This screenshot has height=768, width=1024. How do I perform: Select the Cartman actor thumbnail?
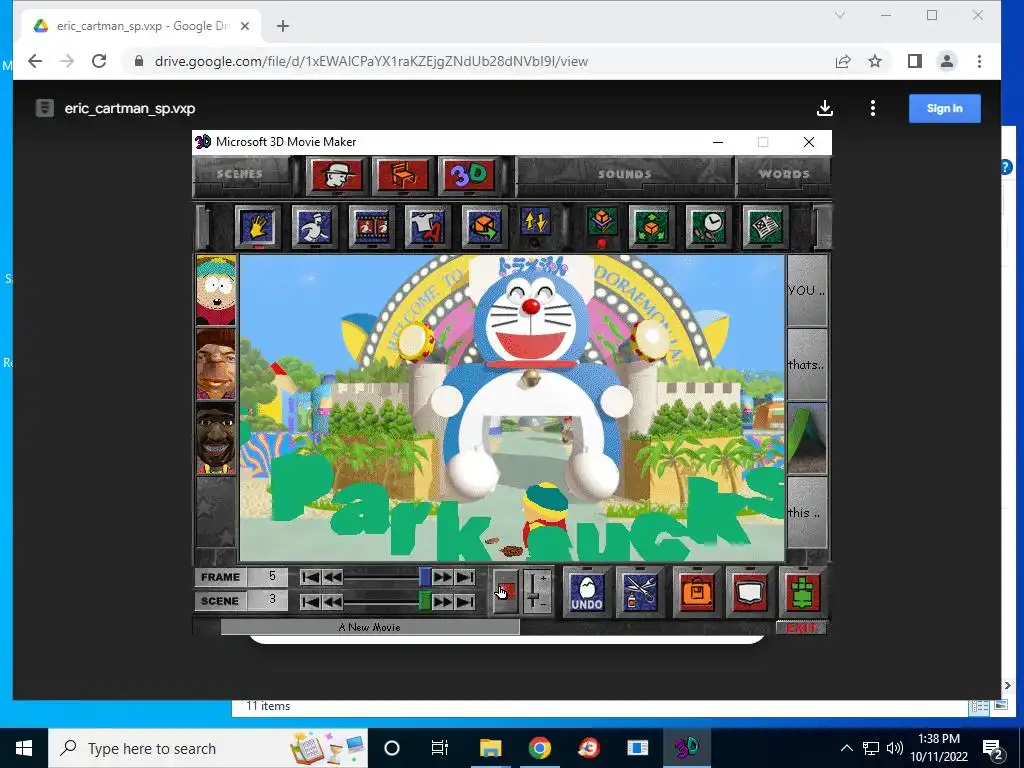216,291
